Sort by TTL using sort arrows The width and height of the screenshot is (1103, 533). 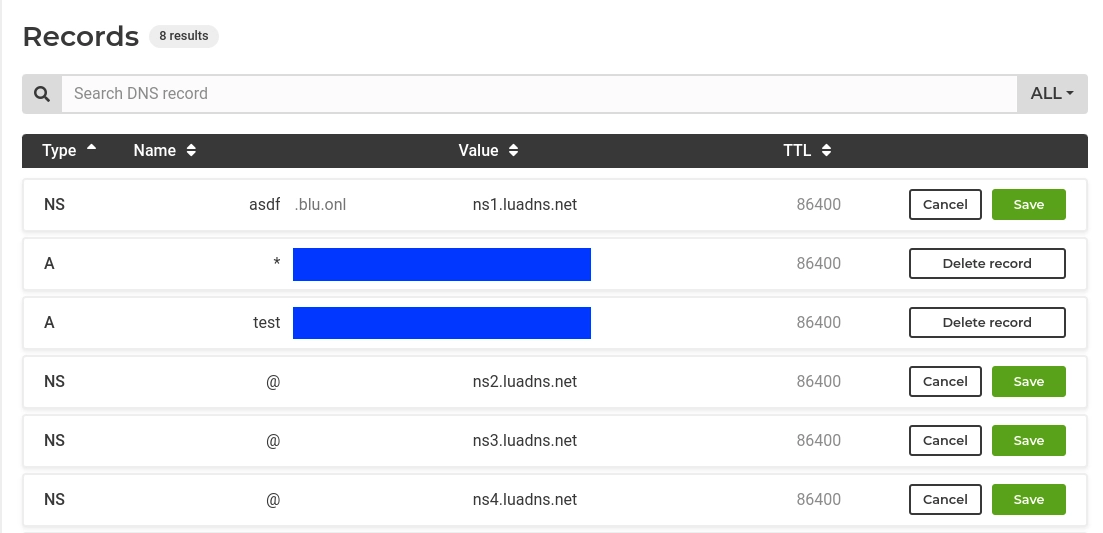click(827, 150)
